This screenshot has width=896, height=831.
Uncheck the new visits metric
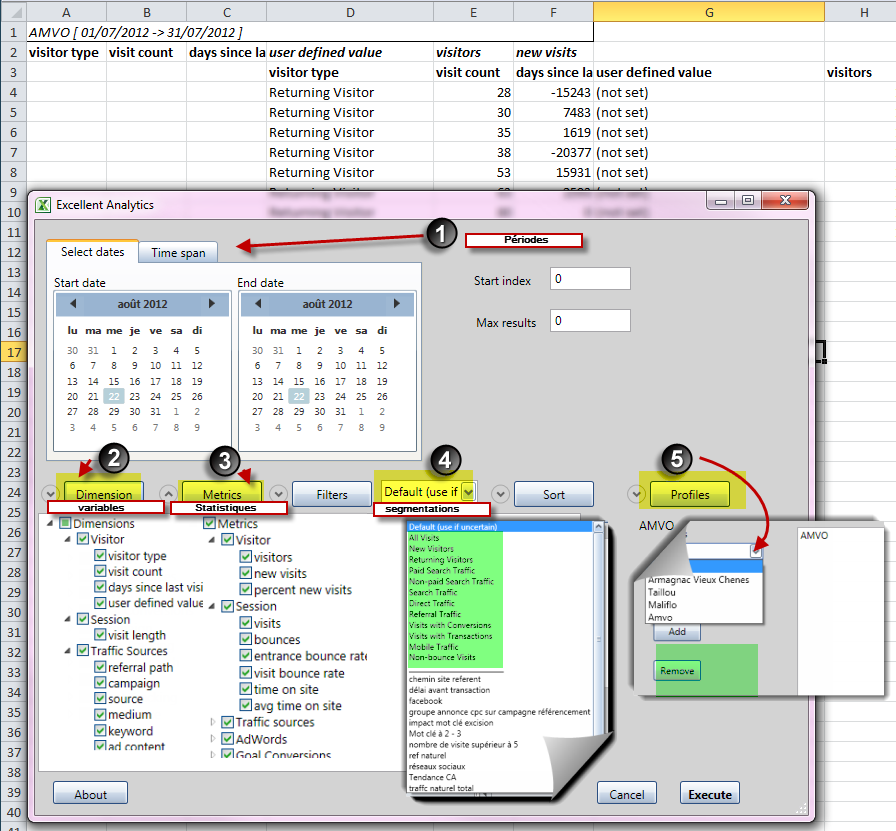coord(246,573)
